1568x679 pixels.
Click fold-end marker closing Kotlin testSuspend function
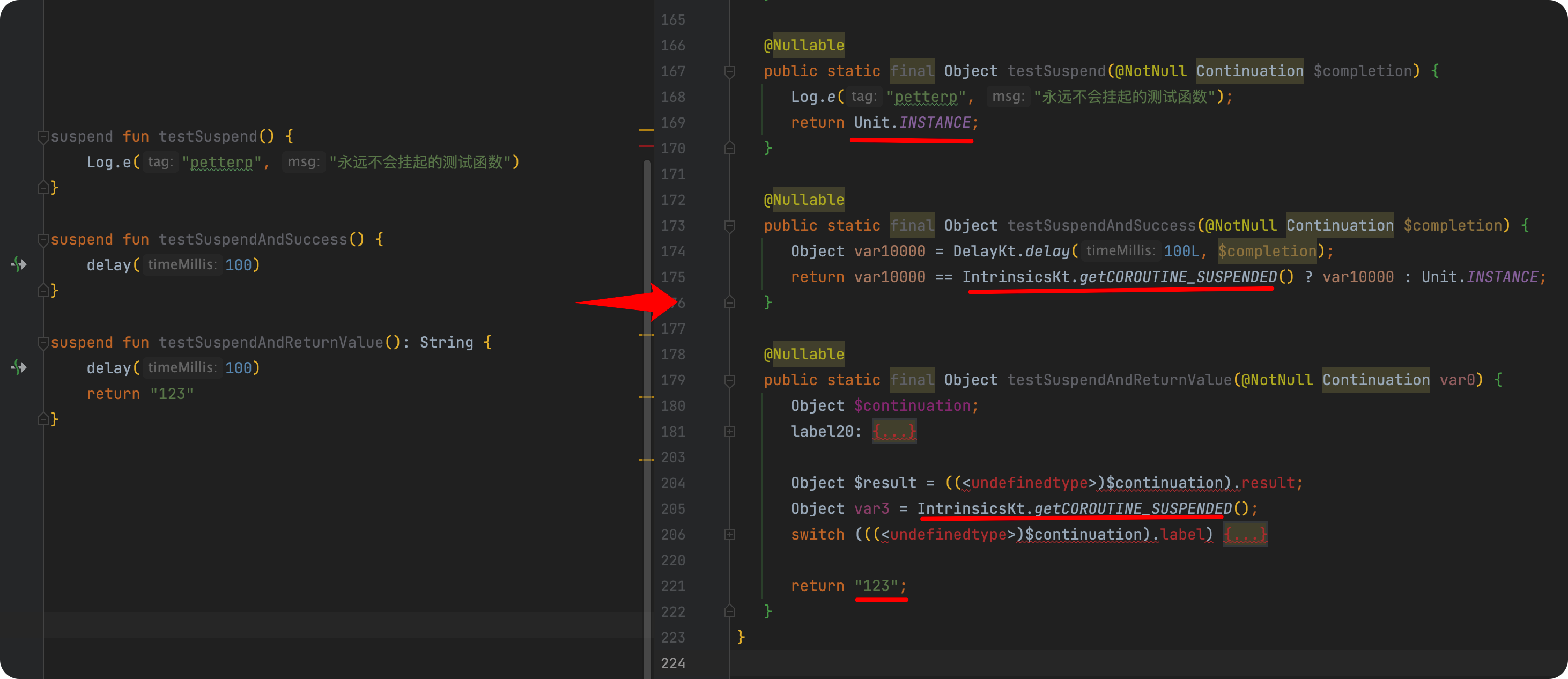pos(43,187)
